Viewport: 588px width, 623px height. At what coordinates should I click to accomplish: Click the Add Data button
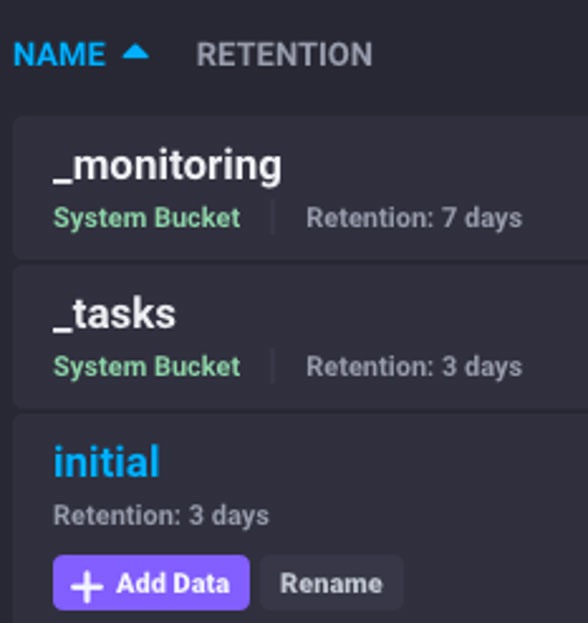pyautogui.click(x=151, y=583)
